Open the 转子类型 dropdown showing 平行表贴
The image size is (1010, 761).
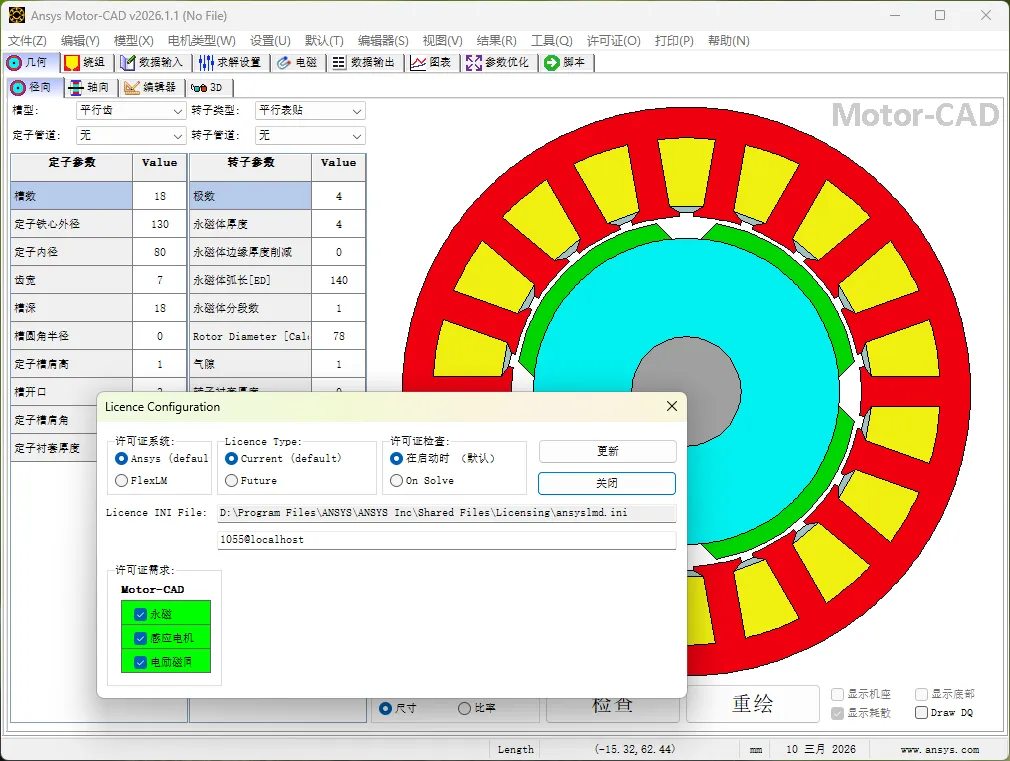(x=310, y=111)
